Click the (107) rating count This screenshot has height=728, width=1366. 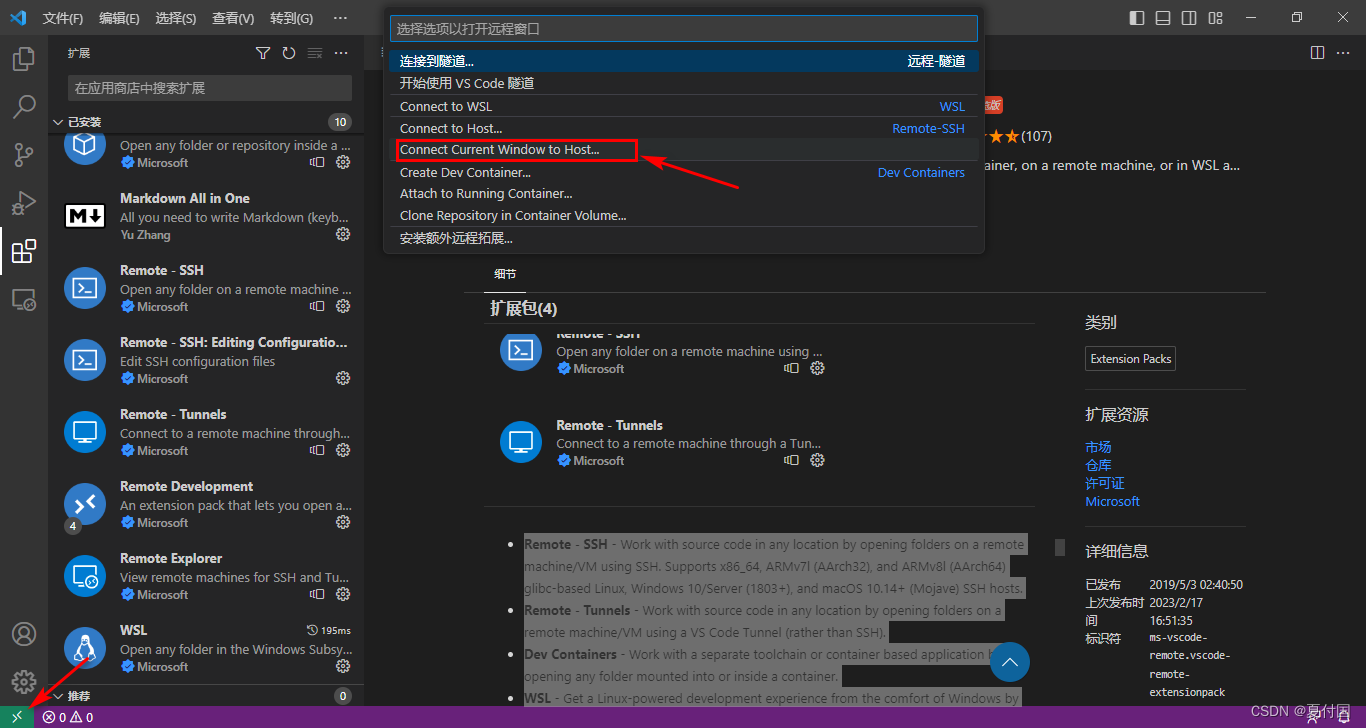pos(1036,136)
